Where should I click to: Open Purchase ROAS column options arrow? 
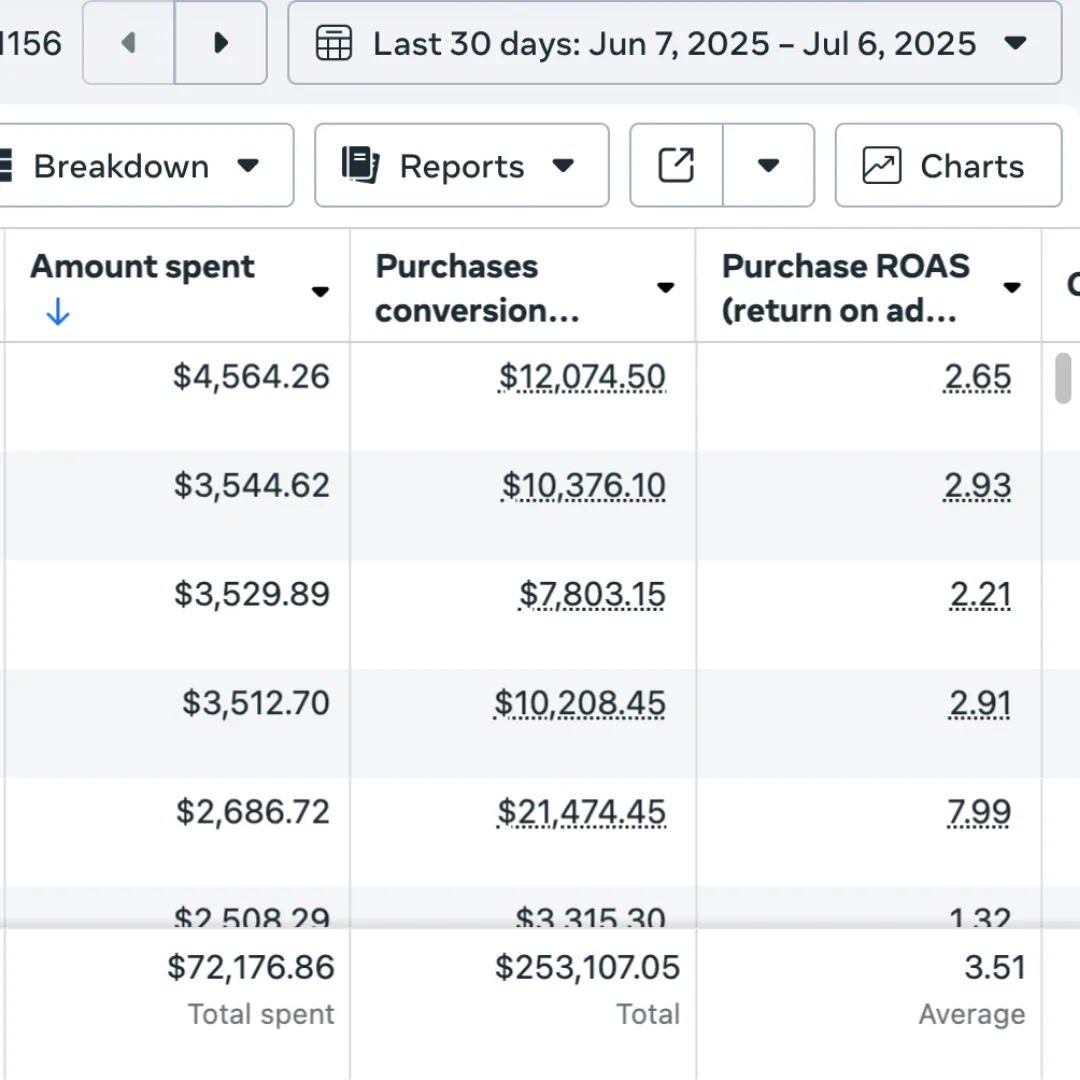pos(1012,288)
